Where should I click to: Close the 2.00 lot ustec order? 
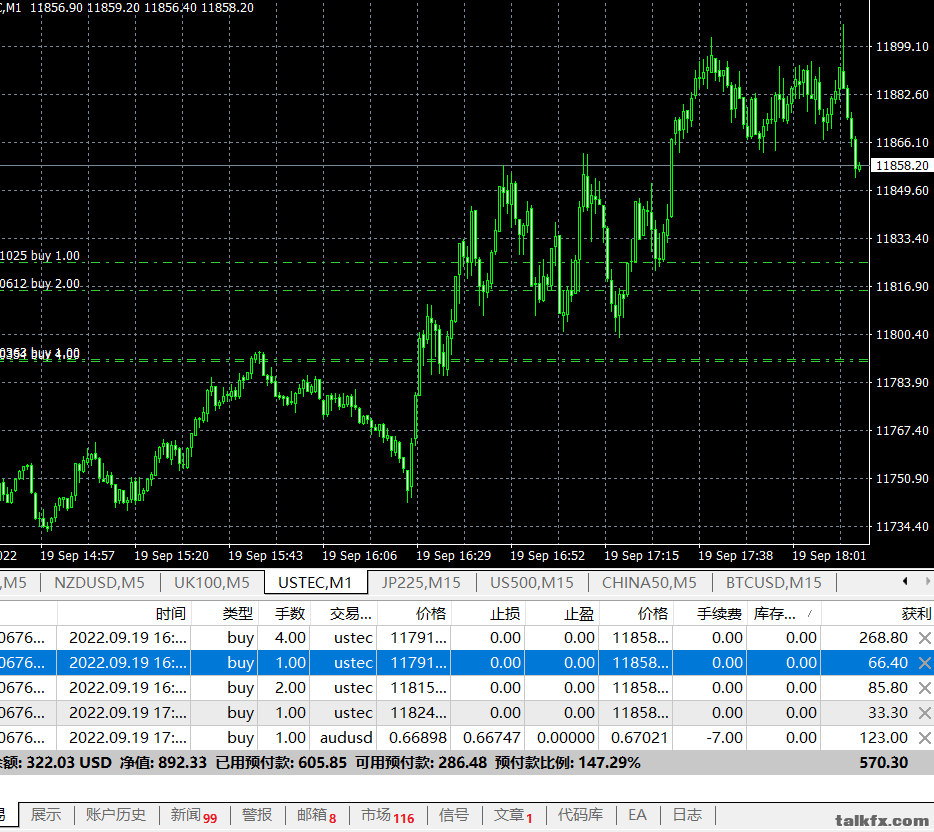(924, 688)
